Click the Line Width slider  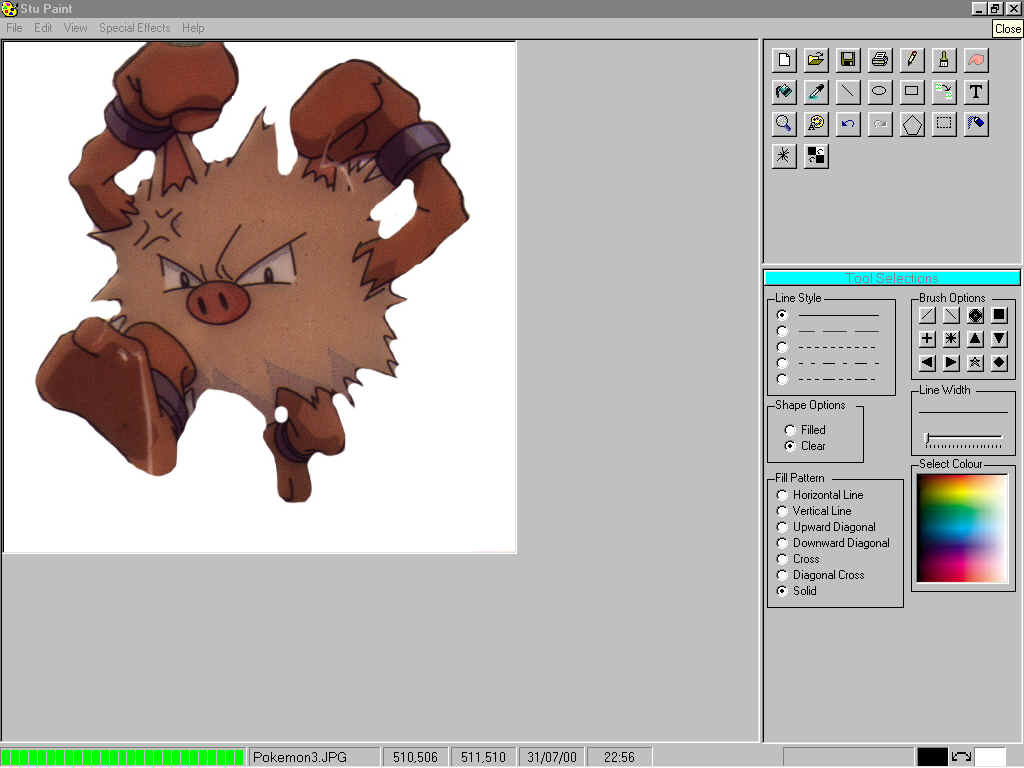pyautogui.click(x=964, y=438)
